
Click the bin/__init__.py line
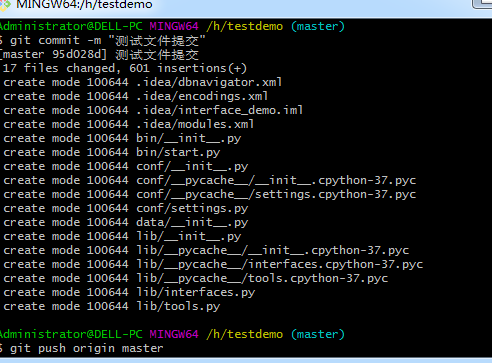point(122,139)
